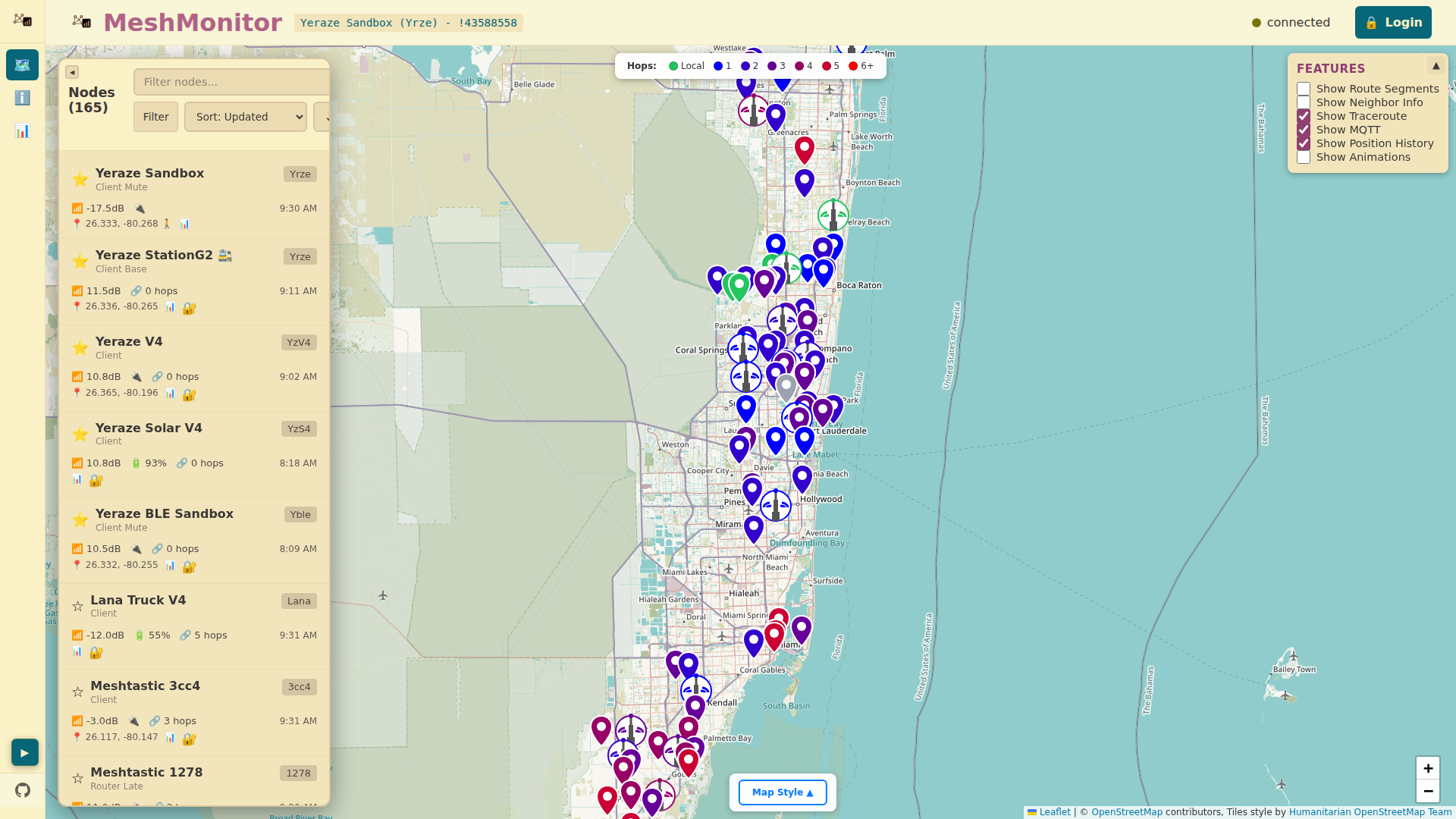Toggle favorite star for Meshtastic 3cc4

pos(77,692)
